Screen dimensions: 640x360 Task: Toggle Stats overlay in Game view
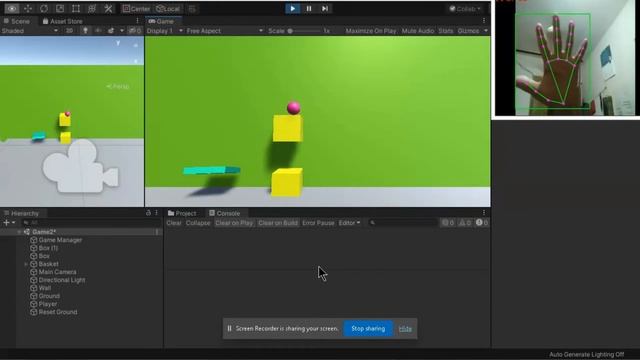pos(445,31)
